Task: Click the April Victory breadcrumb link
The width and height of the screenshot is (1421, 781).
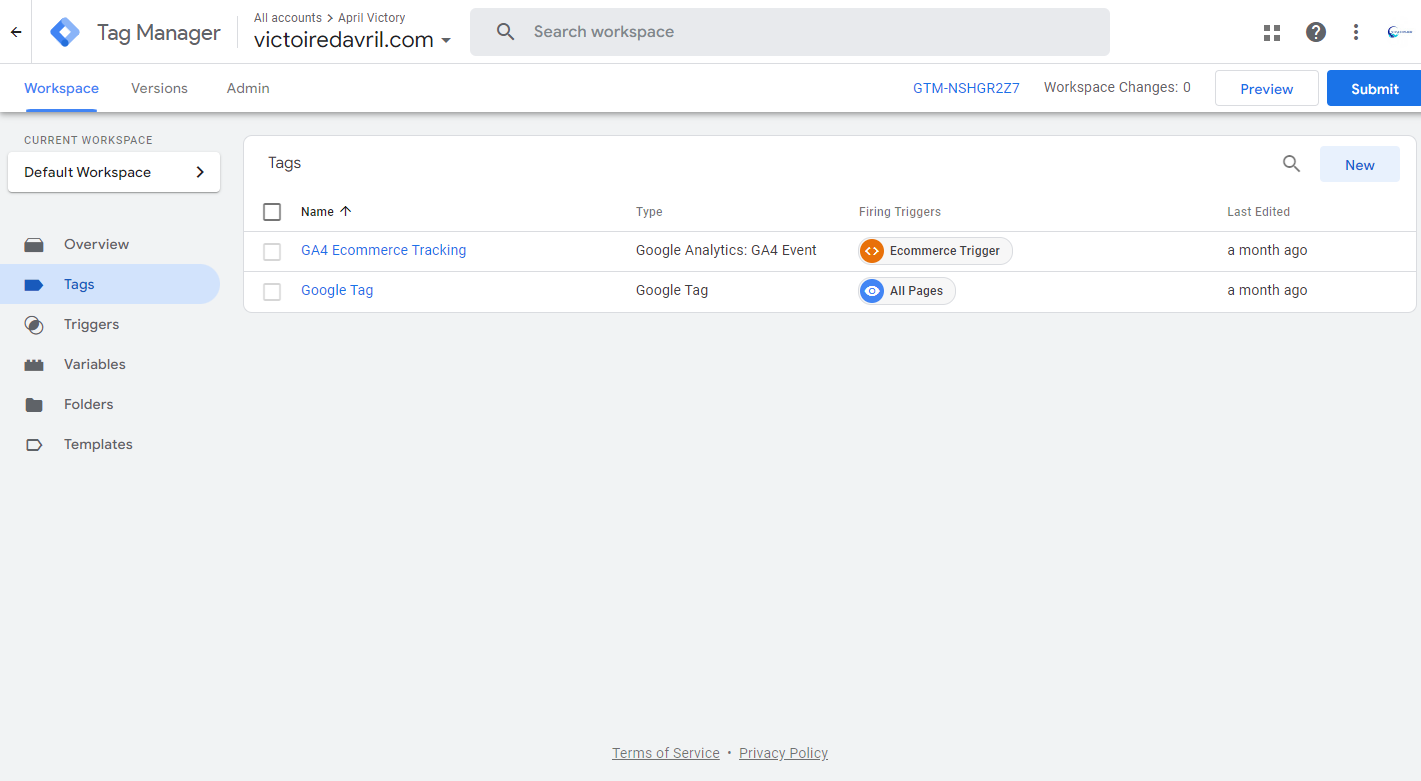Action: (x=371, y=18)
